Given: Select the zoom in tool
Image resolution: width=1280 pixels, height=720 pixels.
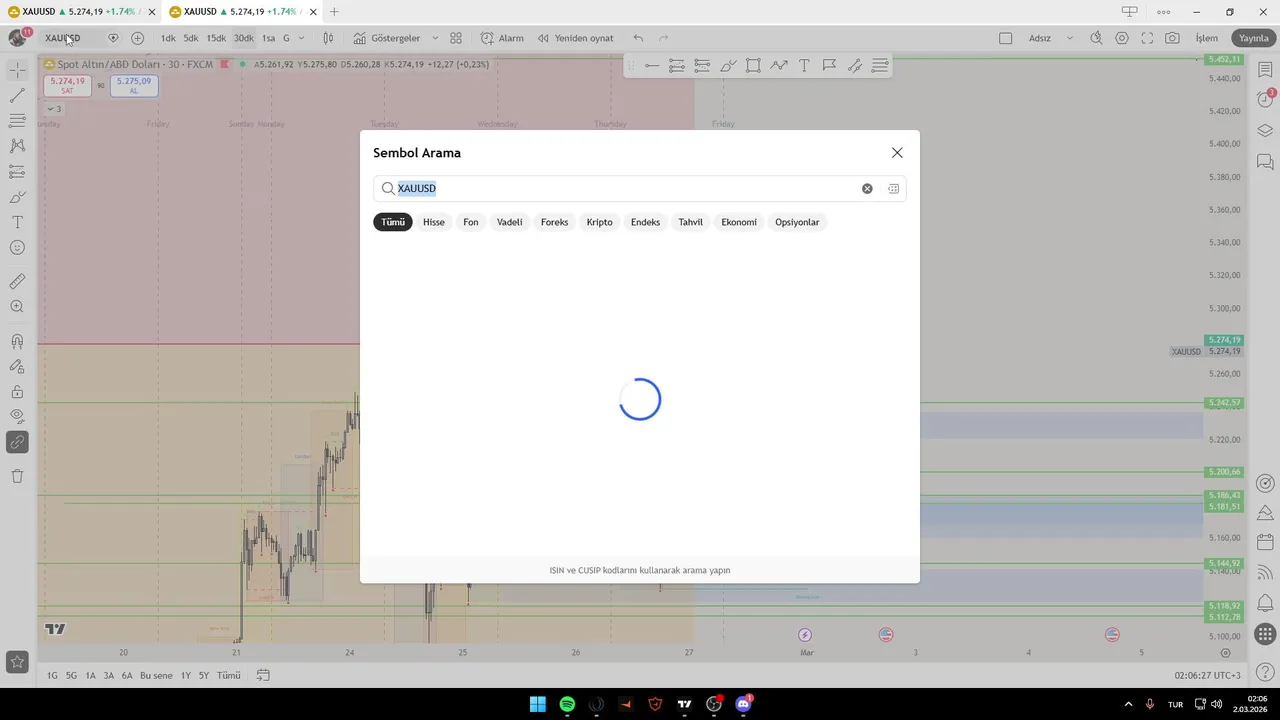Looking at the screenshot, I should pyautogui.click(x=17, y=307).
